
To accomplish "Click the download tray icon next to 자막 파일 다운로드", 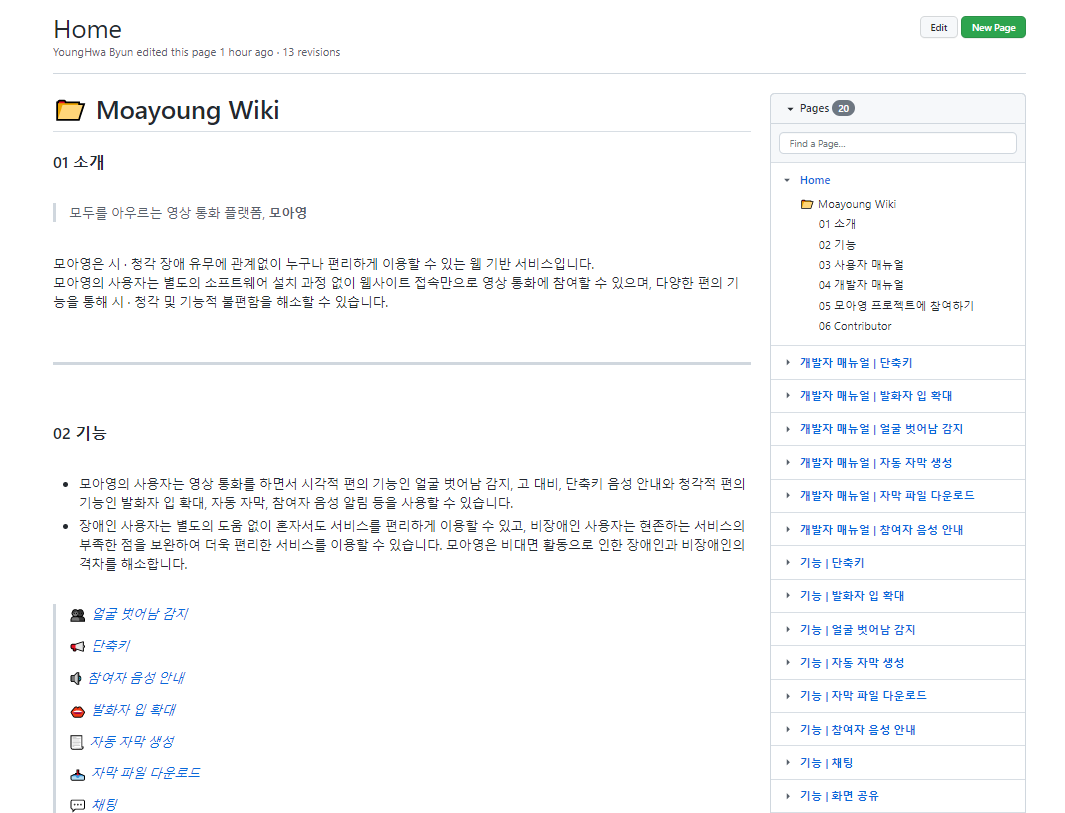I will coord(77,774).
